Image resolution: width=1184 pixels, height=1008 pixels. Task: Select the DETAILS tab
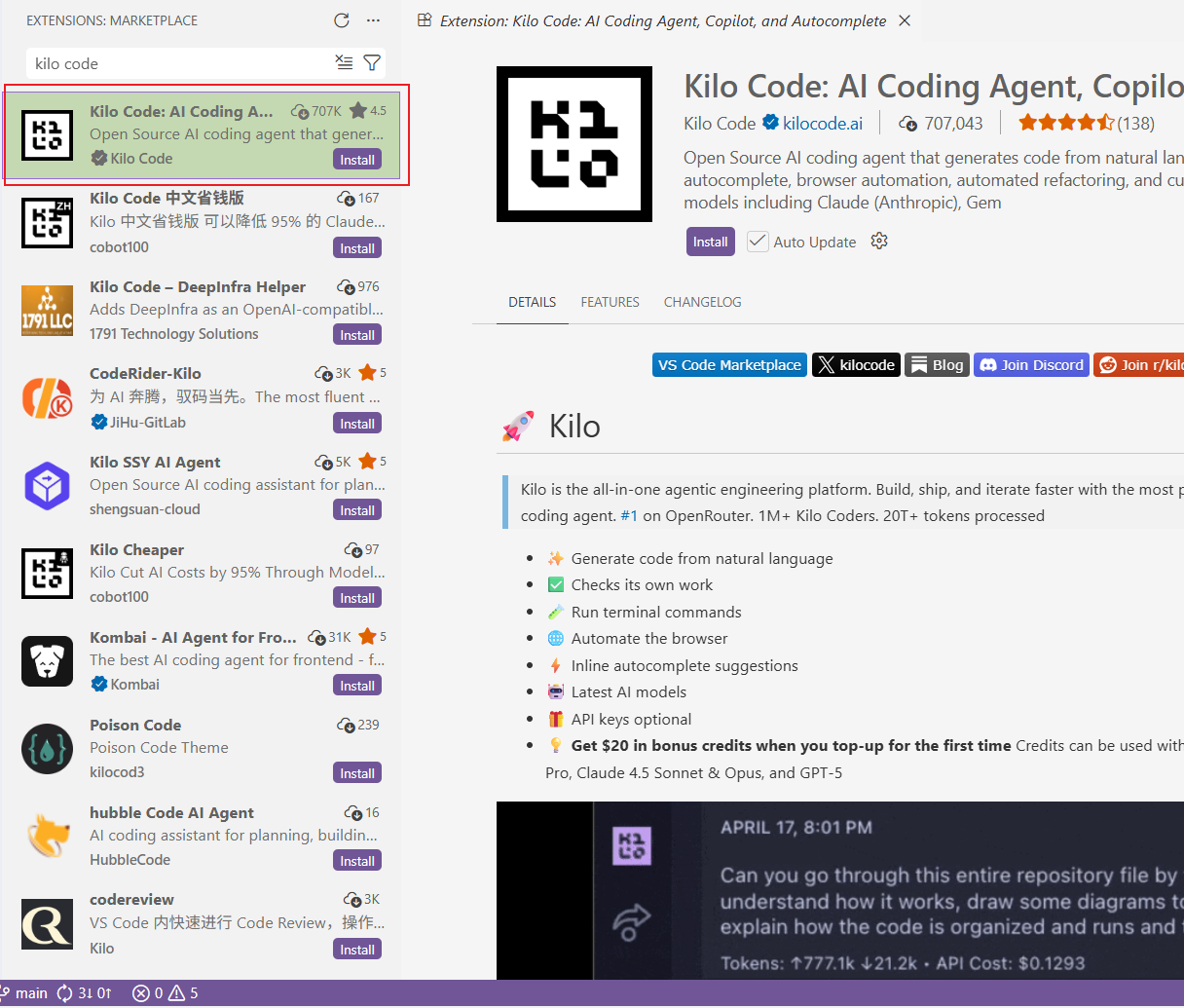coord(532,302)
